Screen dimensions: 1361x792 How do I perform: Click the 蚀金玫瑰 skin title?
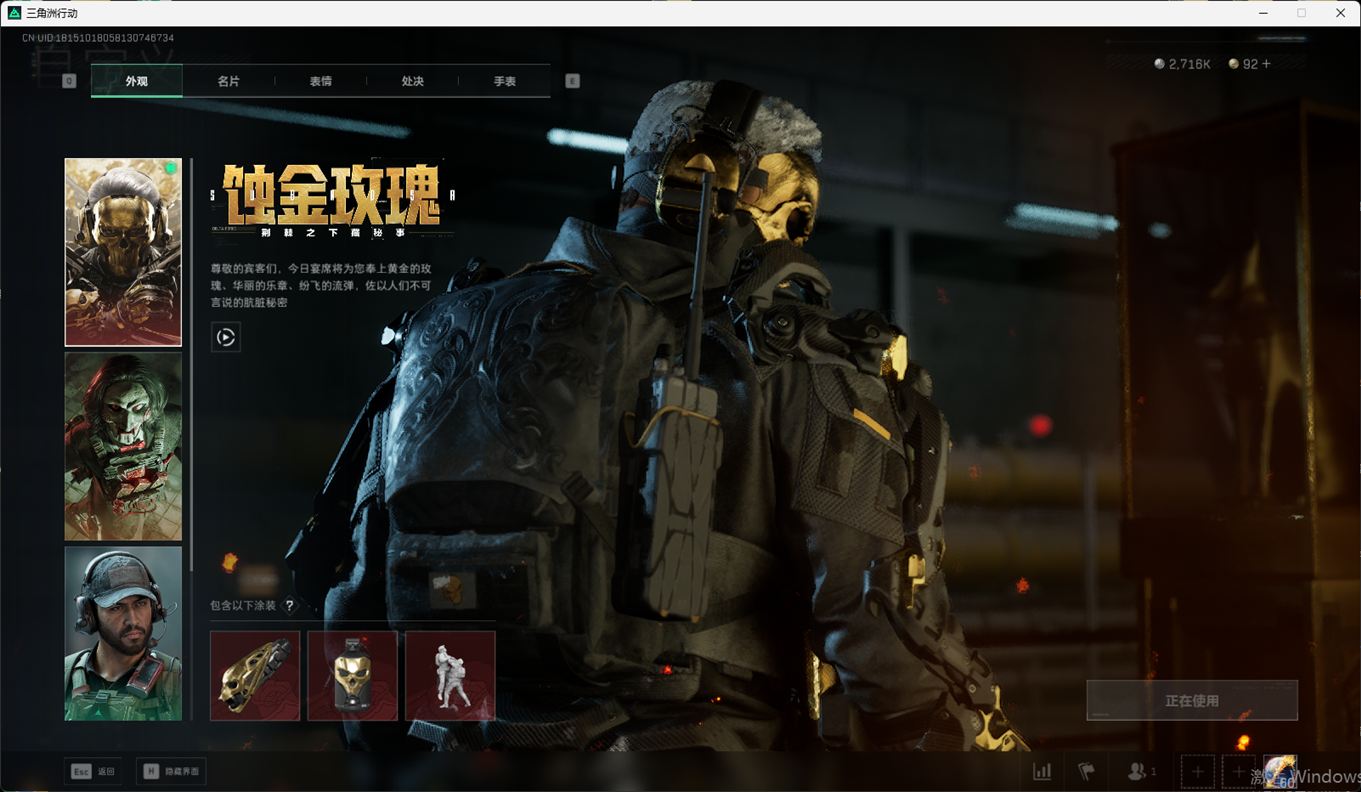332,196
